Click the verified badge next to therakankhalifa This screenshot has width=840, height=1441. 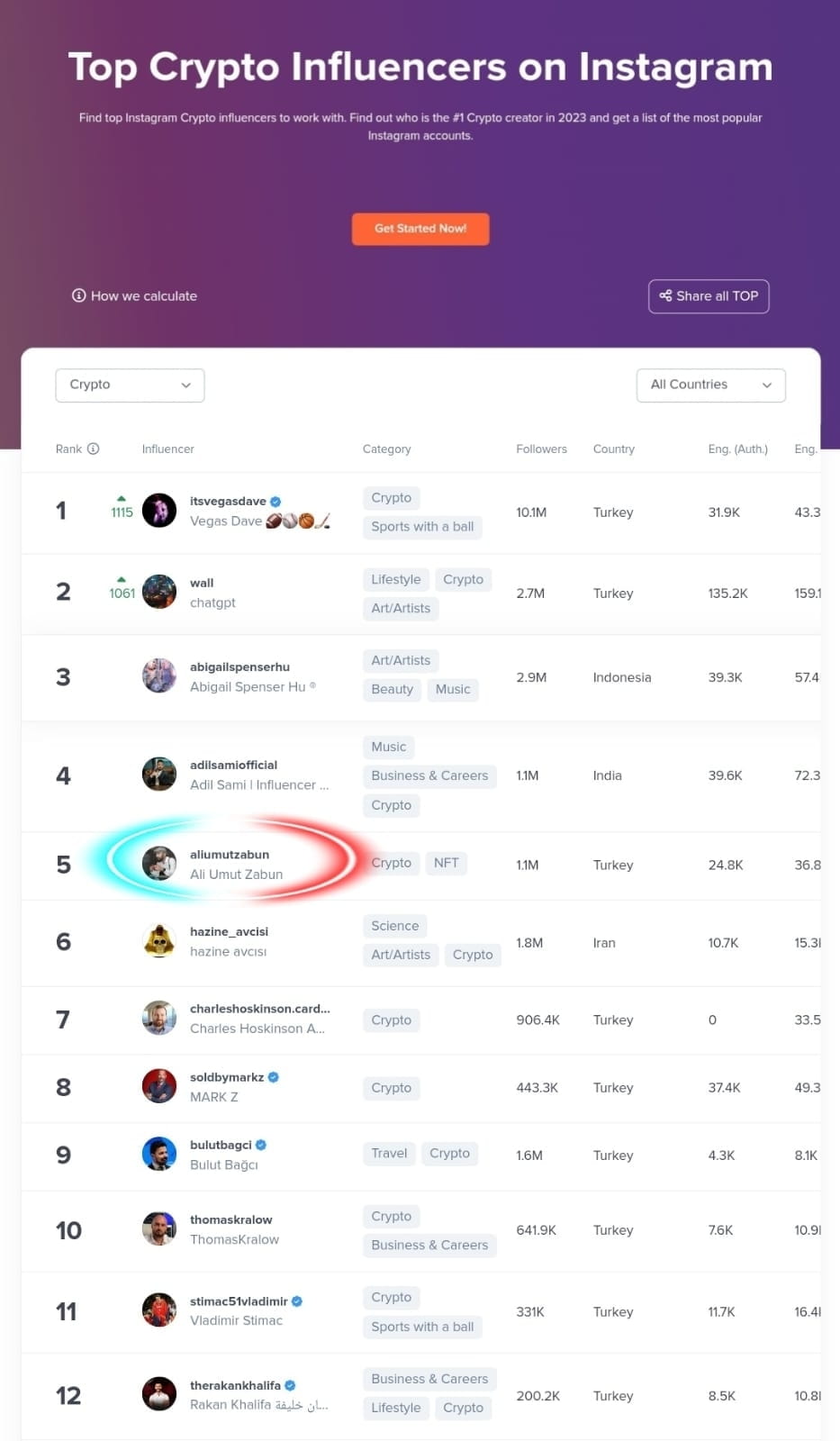[290, 1385]
